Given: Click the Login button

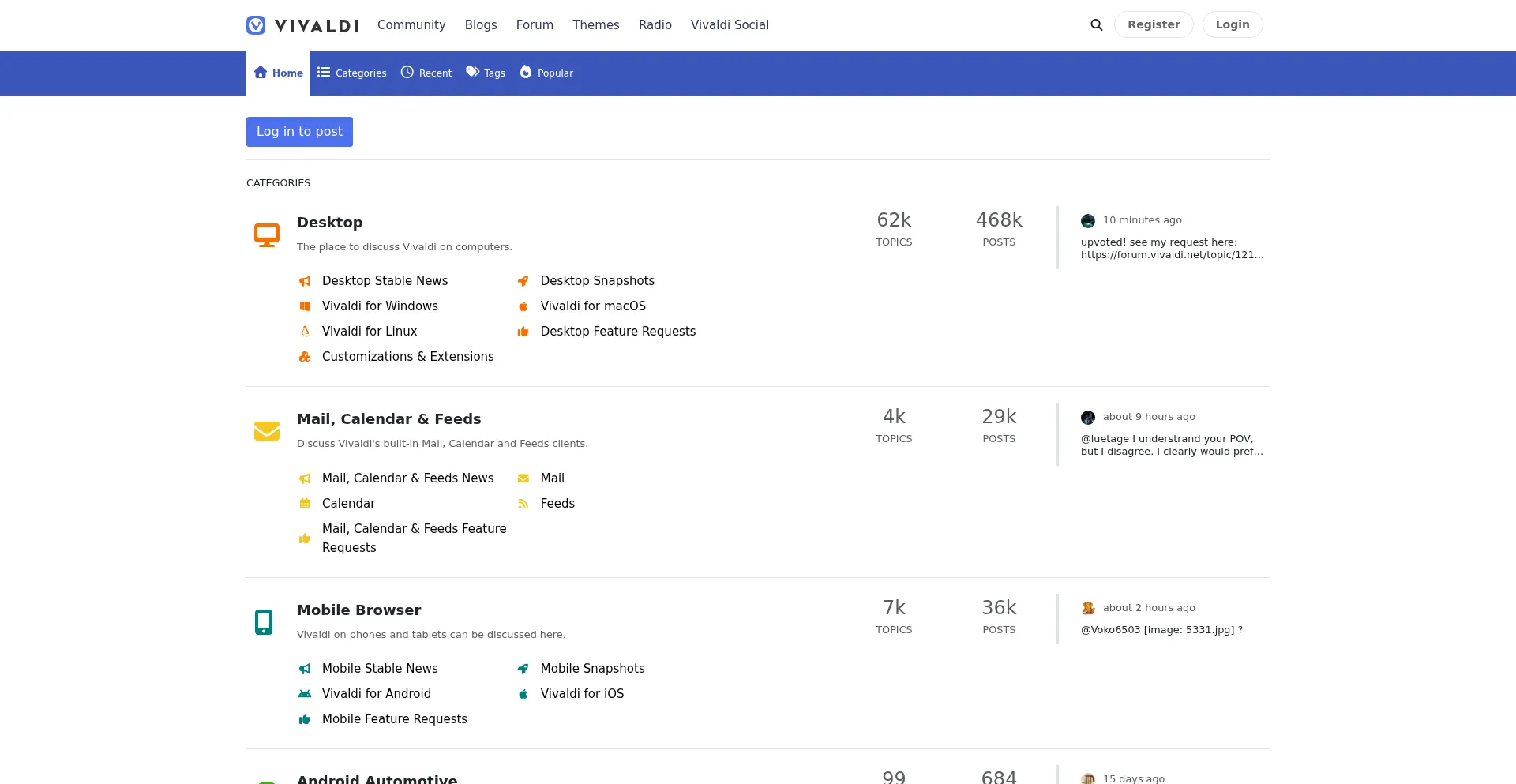Looking at the screenshot, I should [x=1233, y=24].
